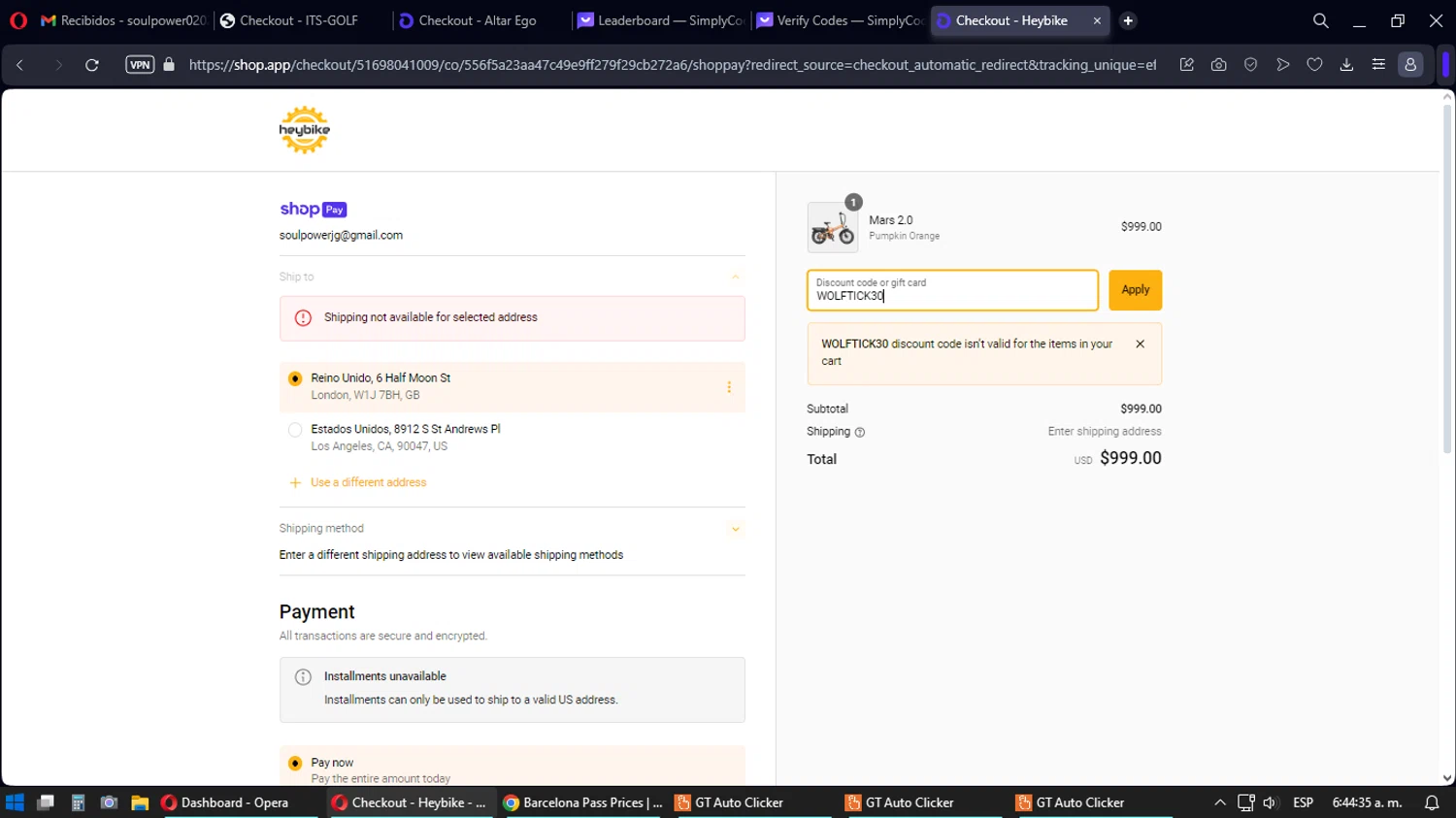
Task: Switch to Verify Codes SimplyCodes tab
Action: click(x=841, y=20)
